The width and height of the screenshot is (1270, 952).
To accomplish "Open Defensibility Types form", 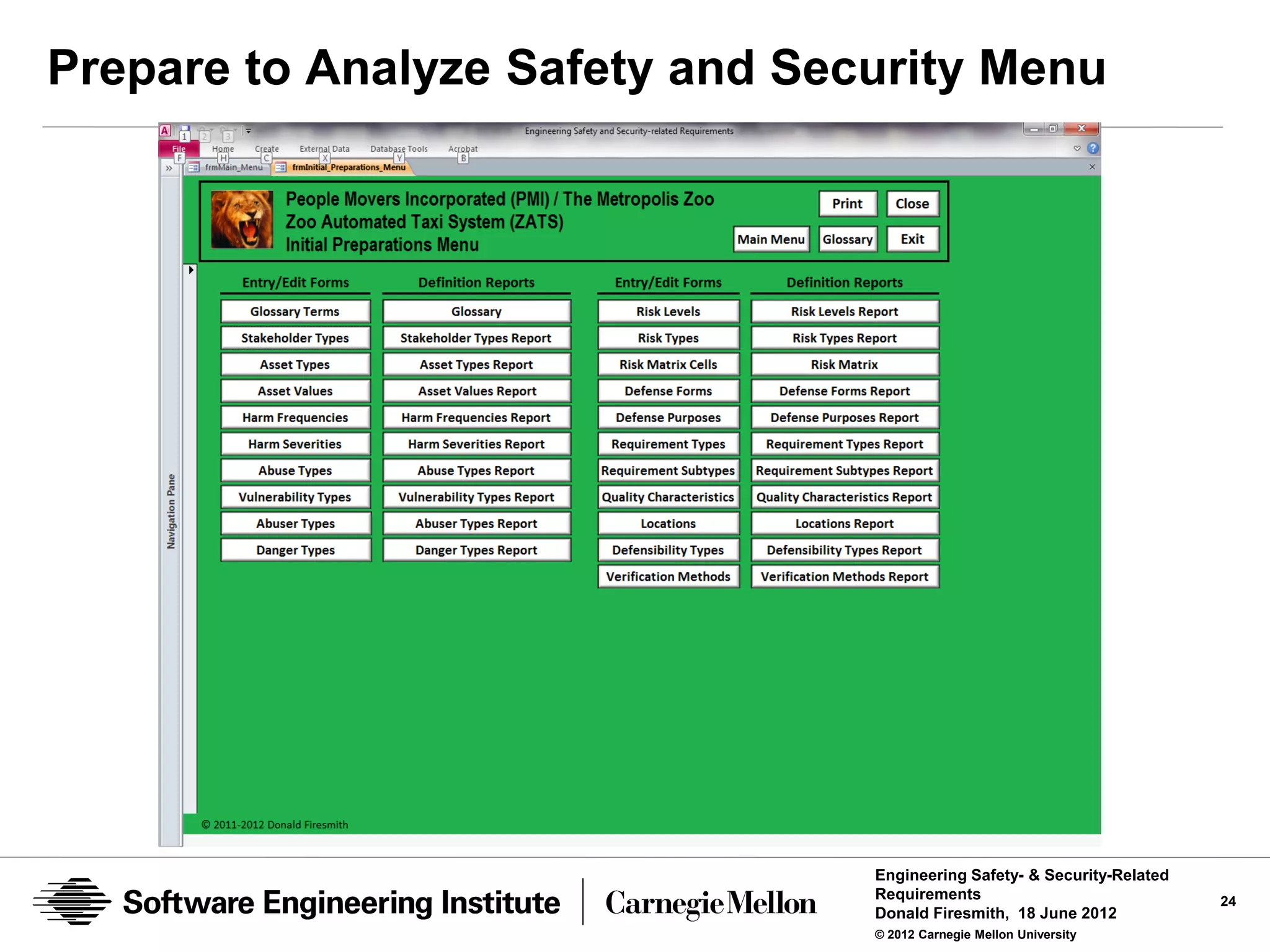I will [x=668, y=550].
